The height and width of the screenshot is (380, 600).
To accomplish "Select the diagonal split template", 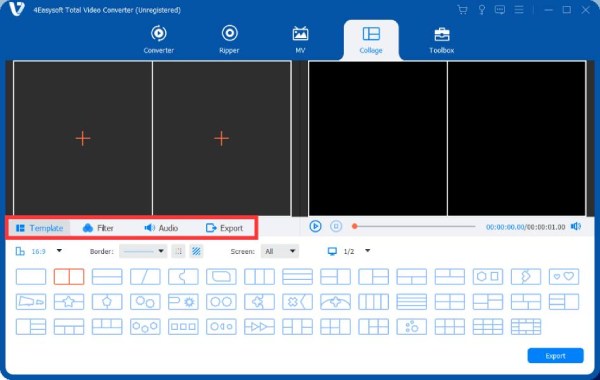I will point(145,277).
